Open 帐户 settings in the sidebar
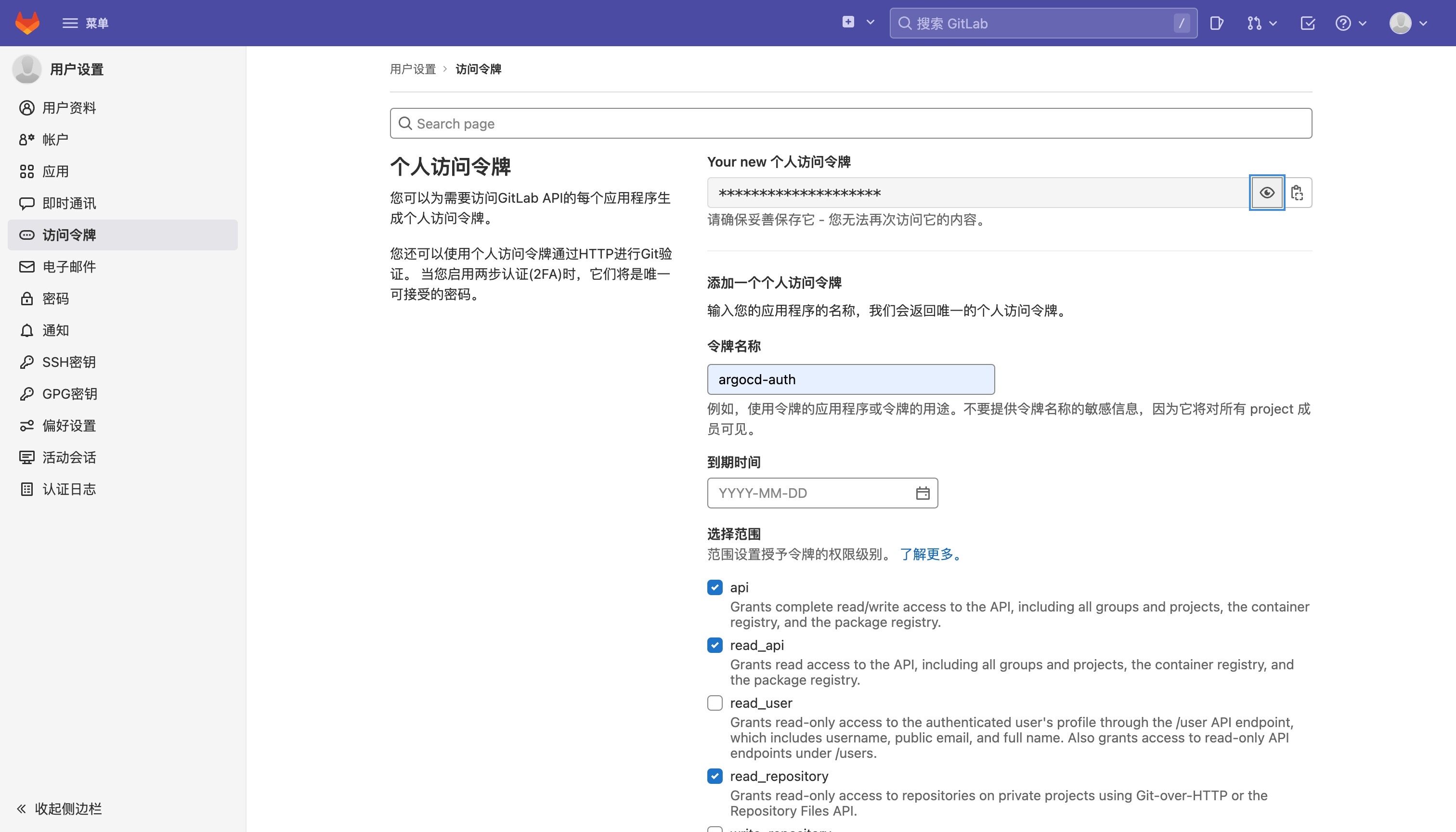The image size is (1456, 832). tap(122, 140)
